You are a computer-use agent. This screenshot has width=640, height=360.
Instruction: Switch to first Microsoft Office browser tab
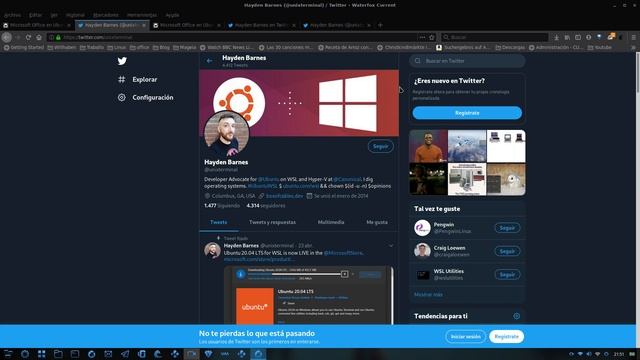pos(37,25)
